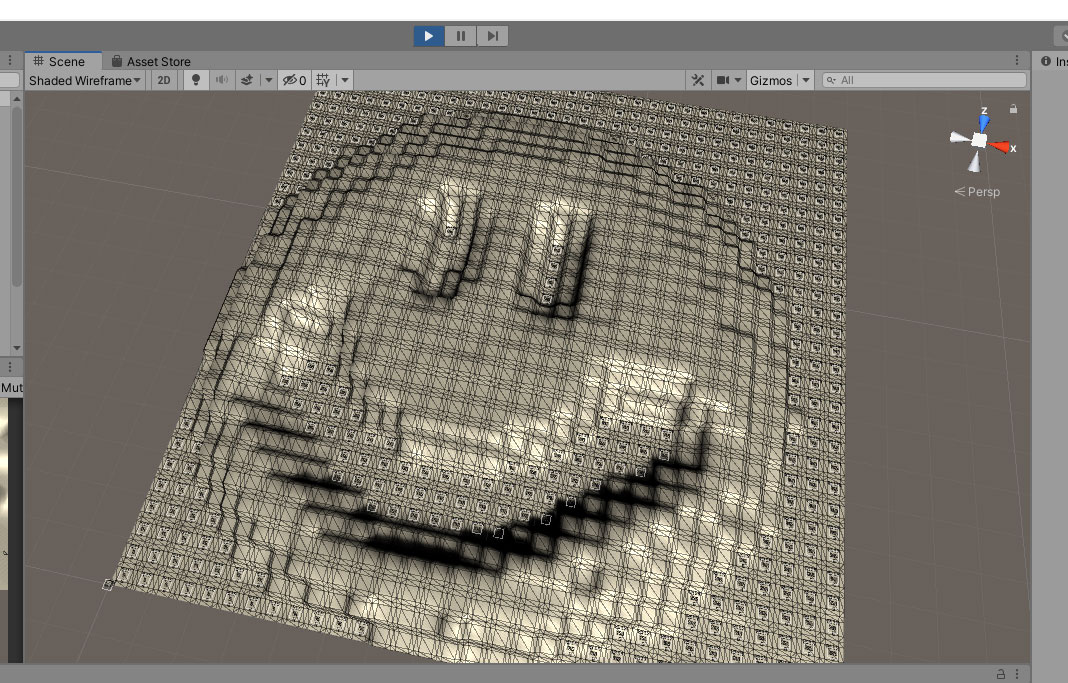The width and height of the screenshot is (1068, 683).
Task: Open the Asset Store tab
Action: pyautogui.click(x=151, y=61)
